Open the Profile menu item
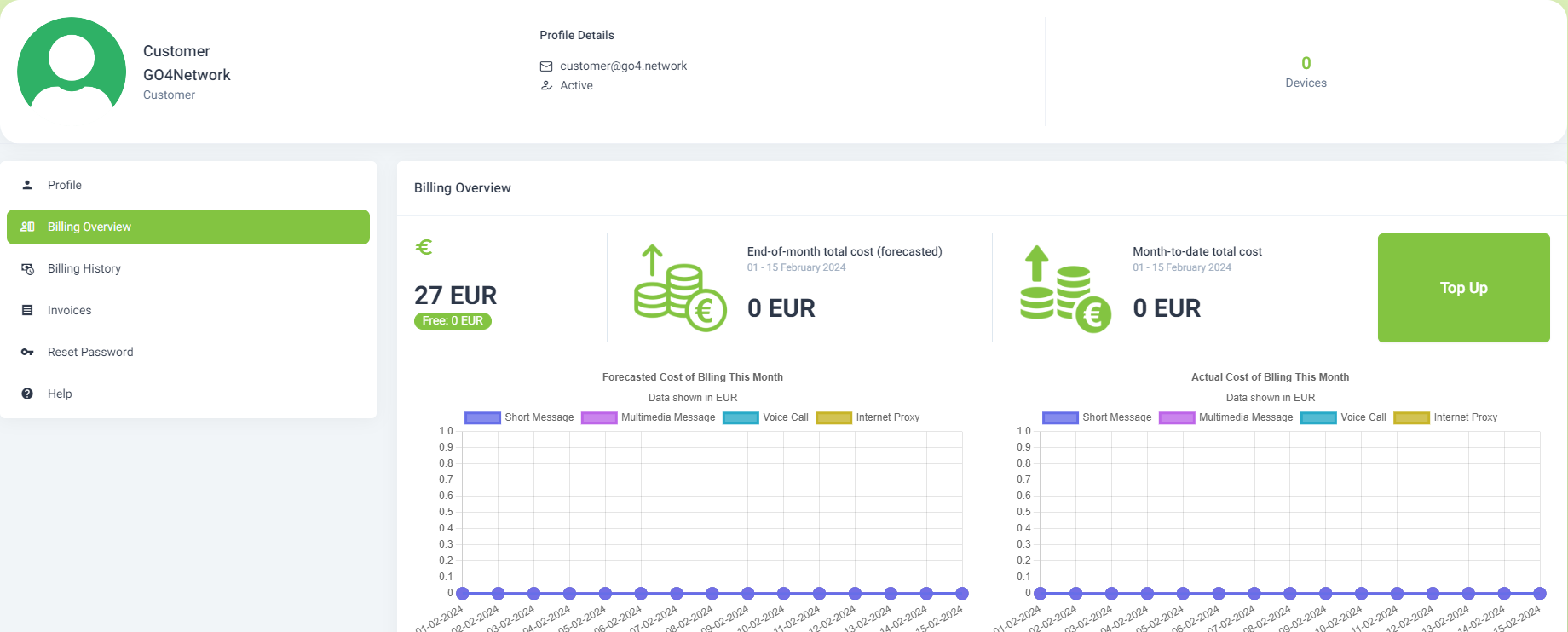Screen dimensions: 1568x632 click(x=188, y=185)
